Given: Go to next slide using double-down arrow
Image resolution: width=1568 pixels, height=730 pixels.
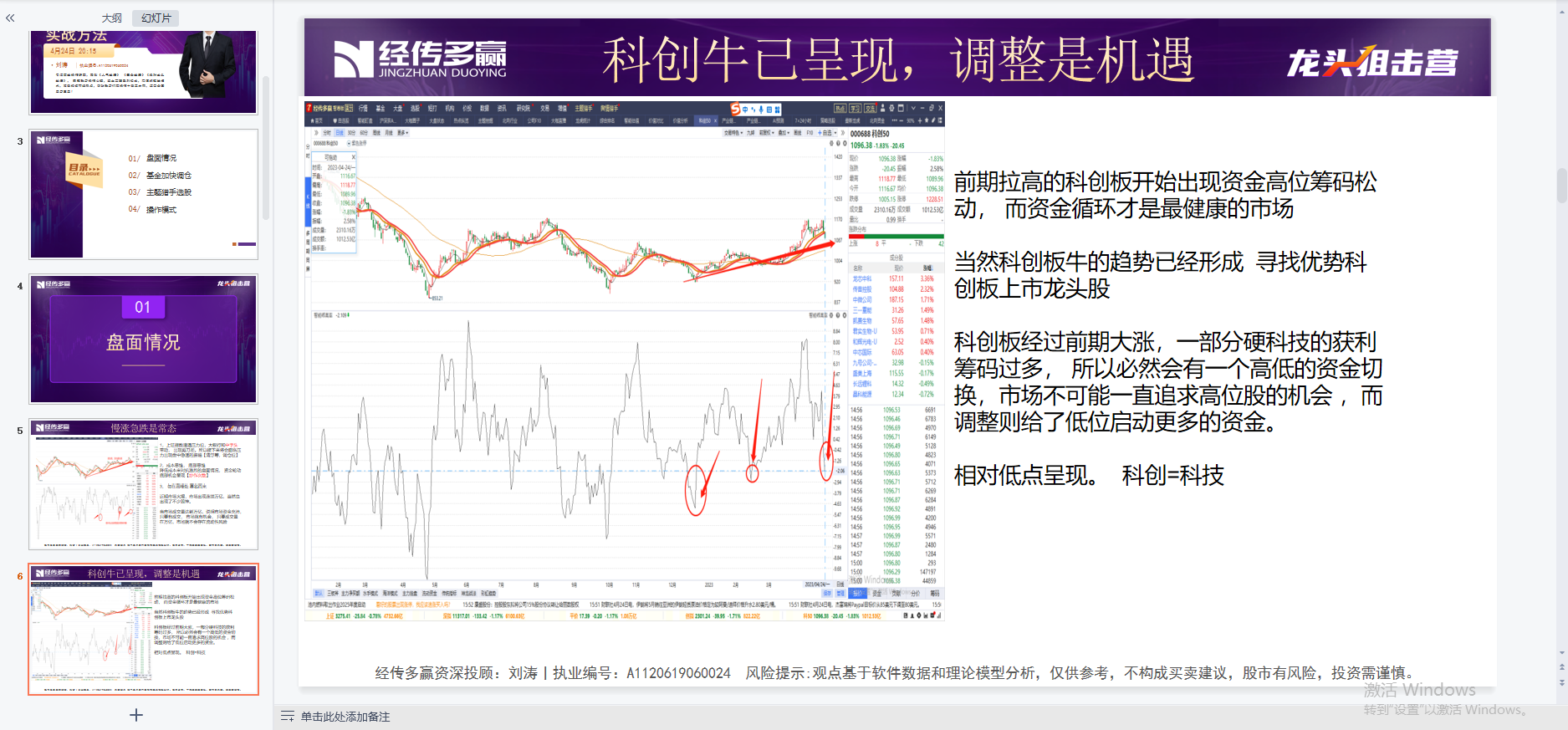Looking at the screenshot, I should 1561,682.
